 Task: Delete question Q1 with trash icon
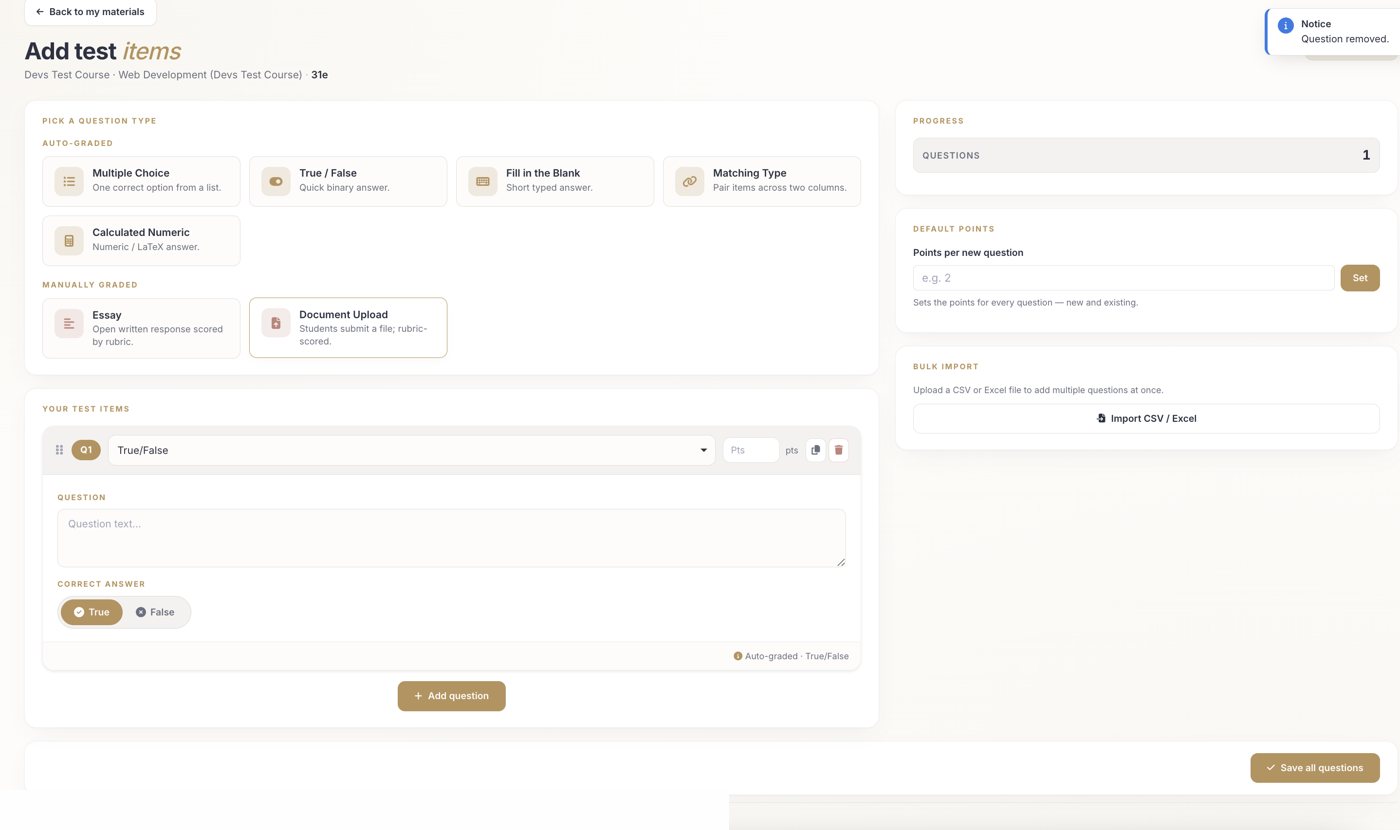tap(839, 450)
